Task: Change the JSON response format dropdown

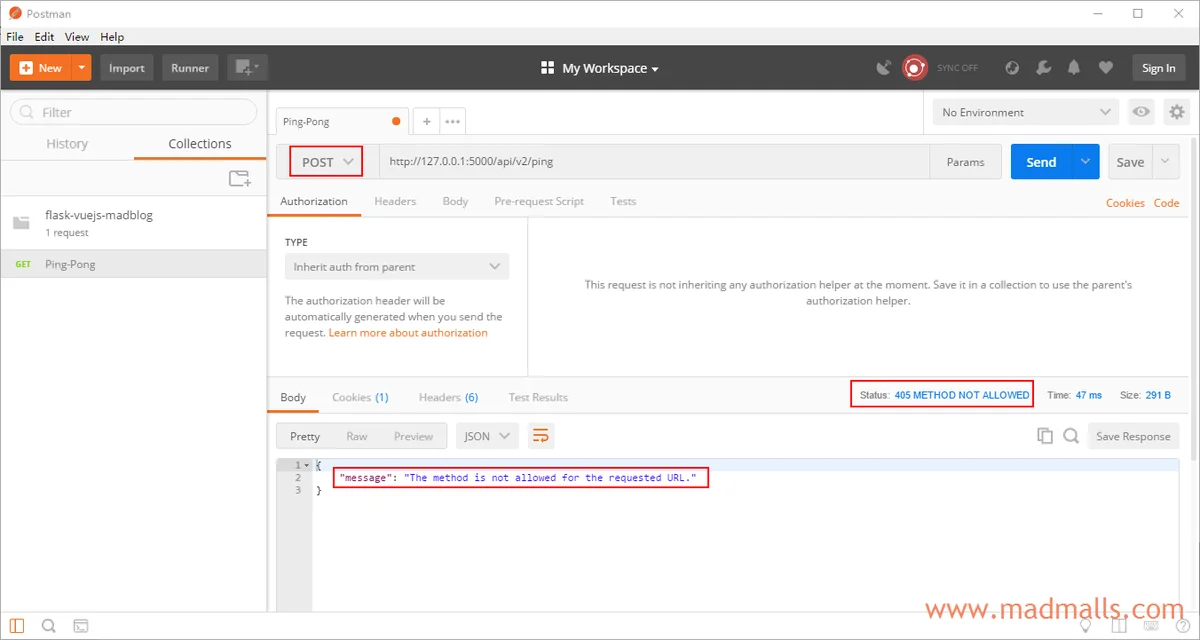Action: point(487,436)
